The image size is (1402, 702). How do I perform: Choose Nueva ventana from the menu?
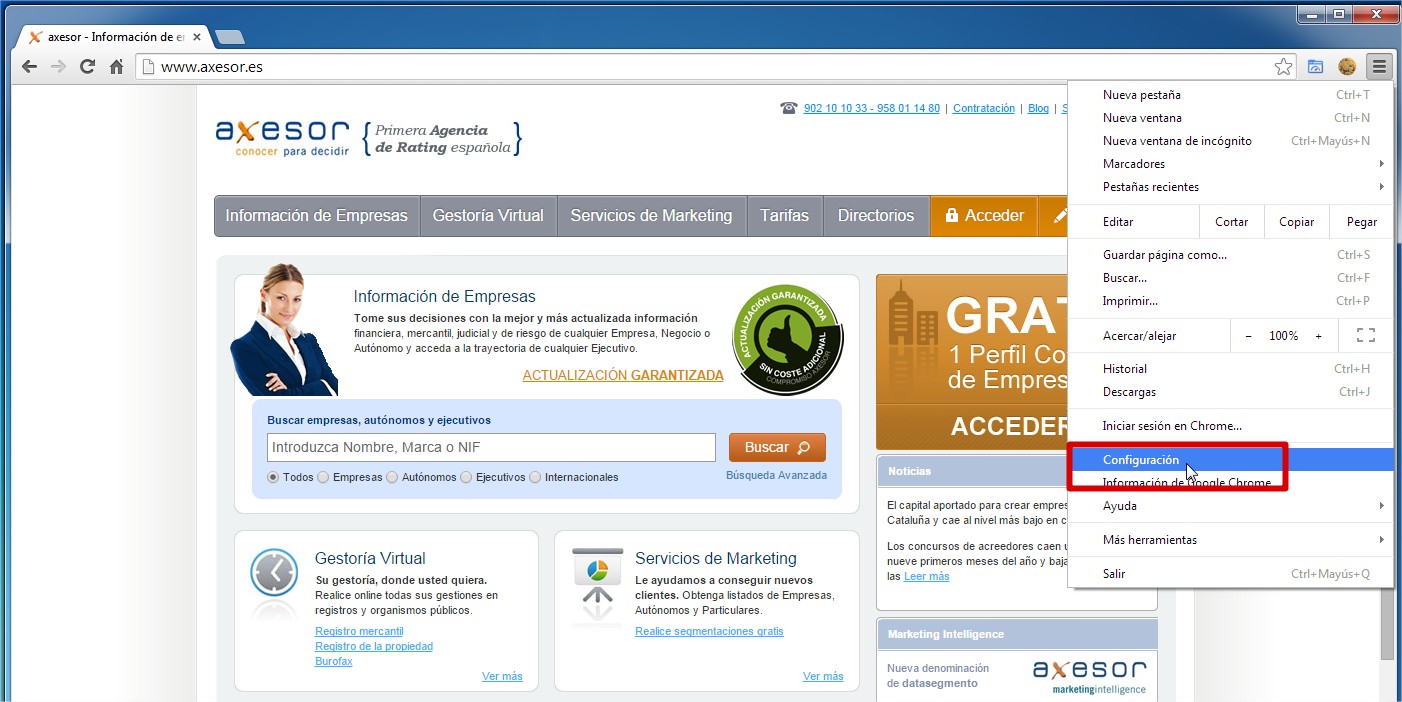1231,118
